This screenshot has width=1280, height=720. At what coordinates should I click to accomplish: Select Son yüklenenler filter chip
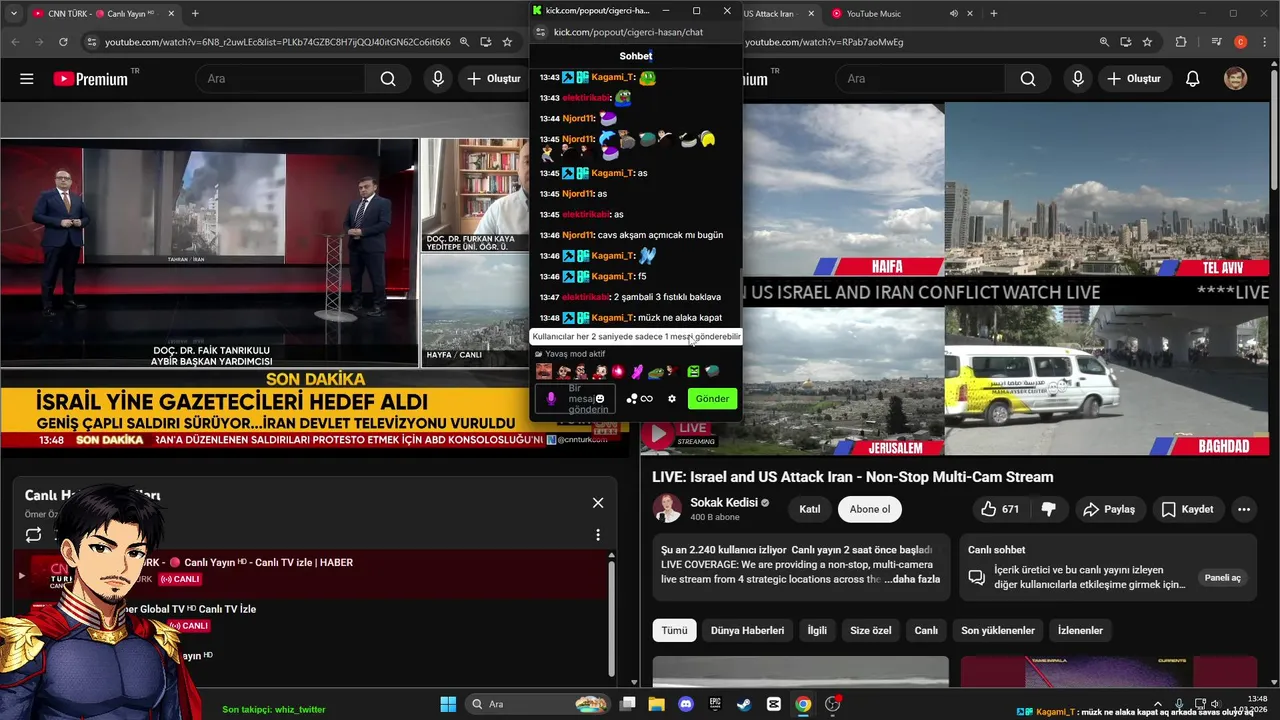pyautogui.click(x=998, y=630)
